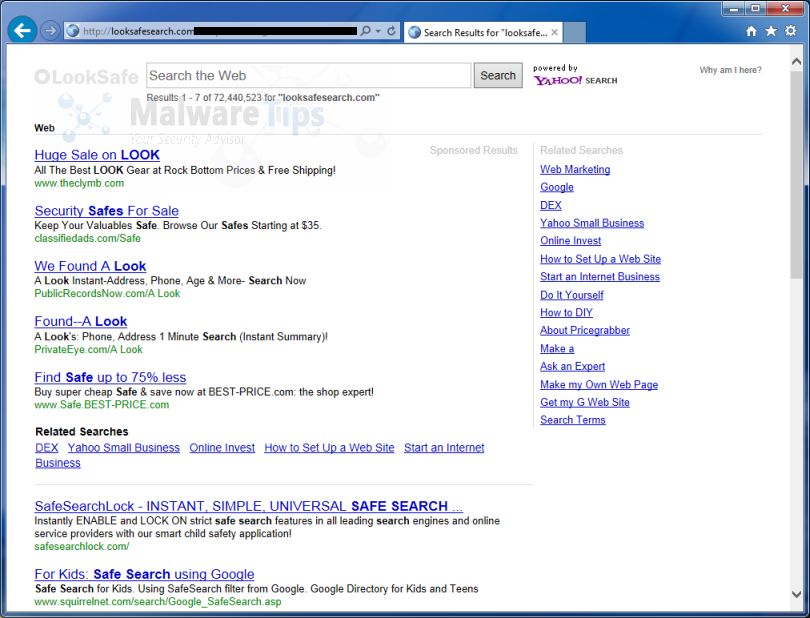Open Found--A Look result
This screenshot has height=618, width=810.
coord(81,321)
